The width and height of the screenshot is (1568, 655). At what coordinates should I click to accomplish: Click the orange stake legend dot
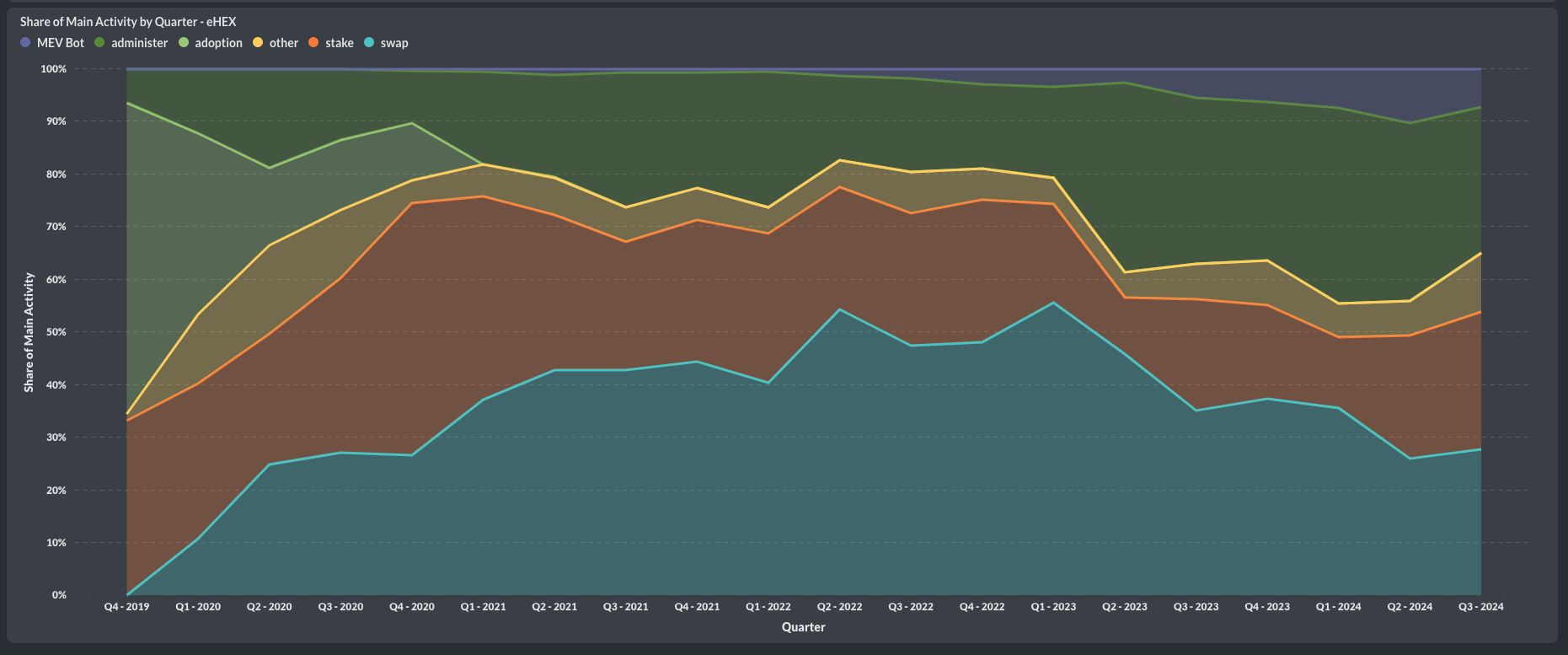click(x=313, y=42)
